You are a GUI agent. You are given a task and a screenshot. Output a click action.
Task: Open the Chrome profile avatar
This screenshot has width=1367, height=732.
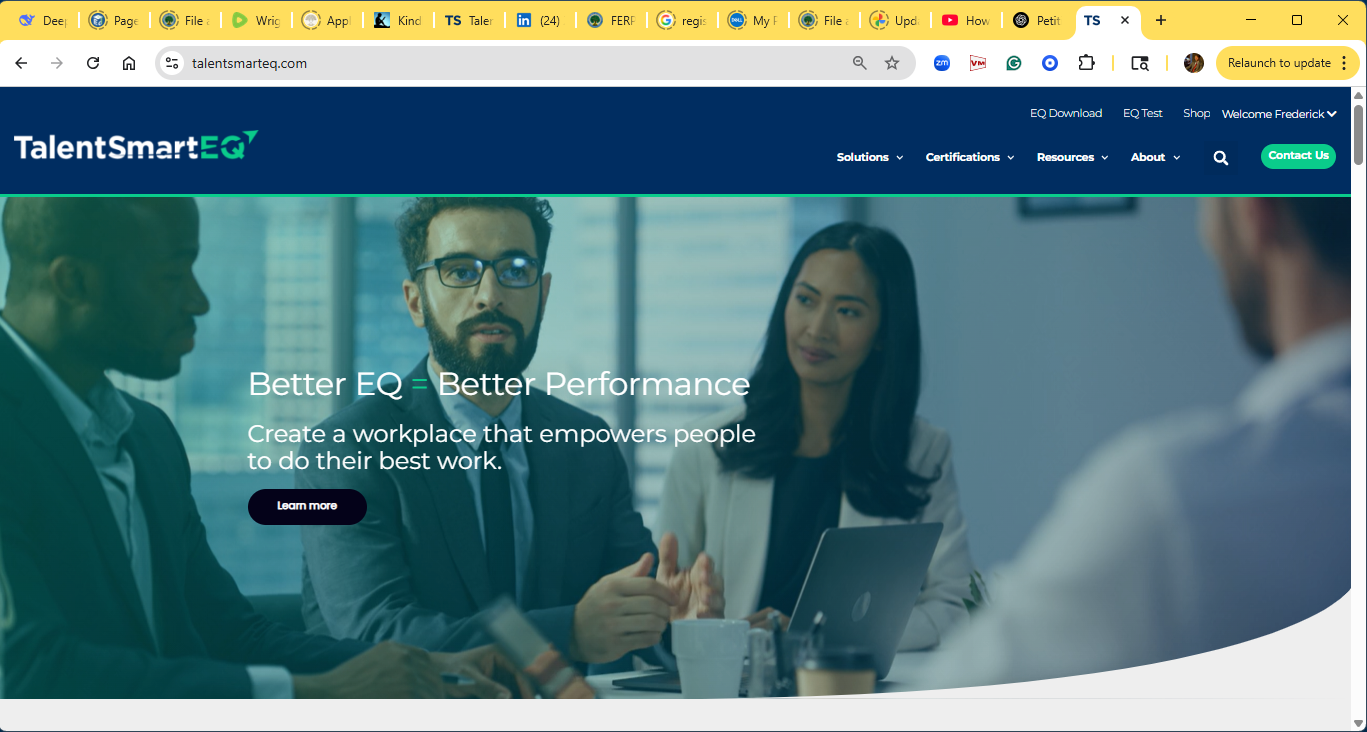click(1194, 63)
